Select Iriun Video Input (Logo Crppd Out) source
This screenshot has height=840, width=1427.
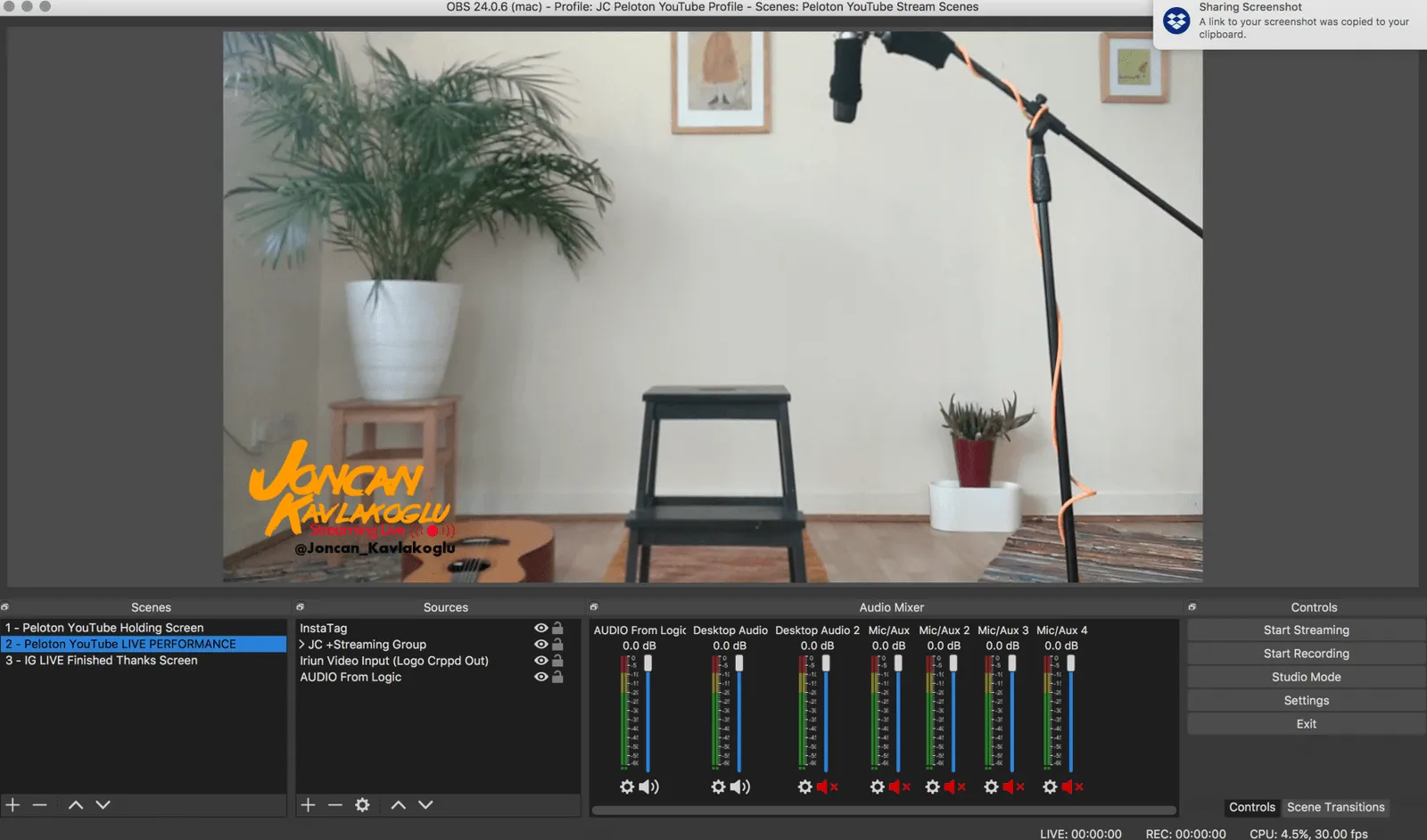tap(437, 661)
